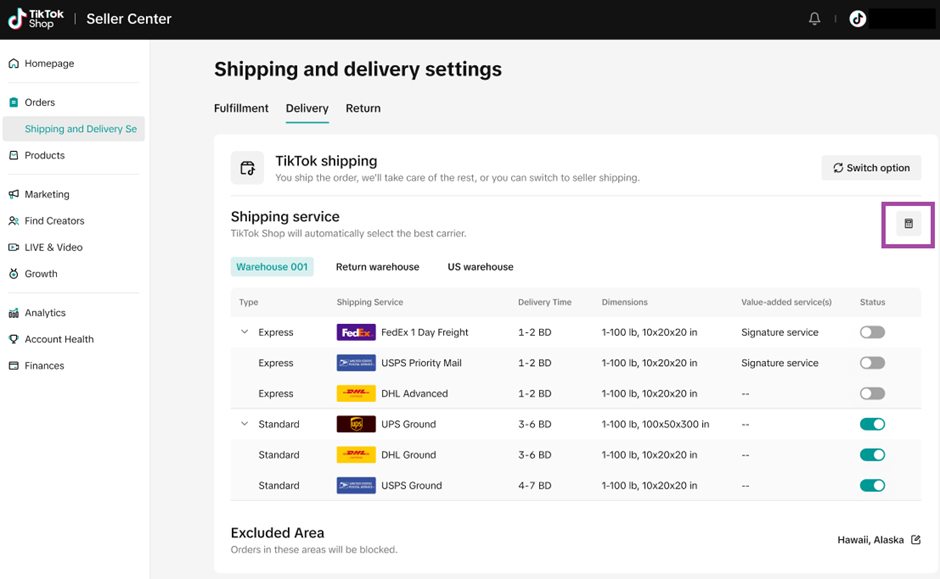
Task: Click the LIVE & Video camera icon
Action: click(14, 247)
